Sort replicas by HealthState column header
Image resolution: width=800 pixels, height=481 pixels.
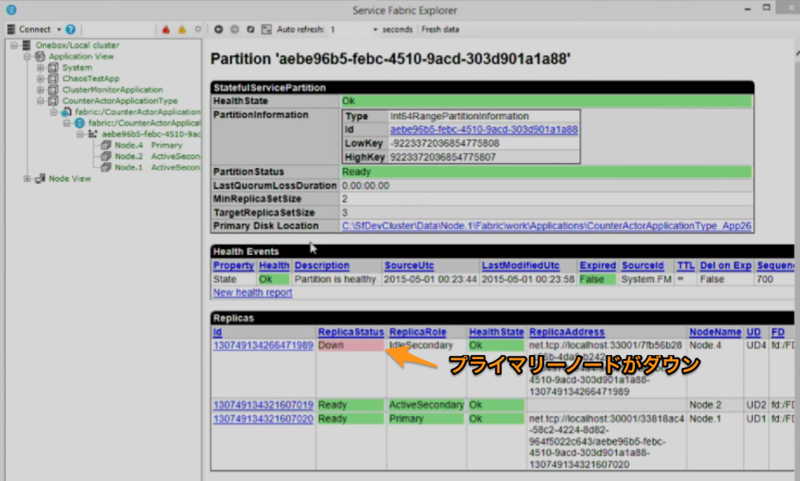click(496, 332)
